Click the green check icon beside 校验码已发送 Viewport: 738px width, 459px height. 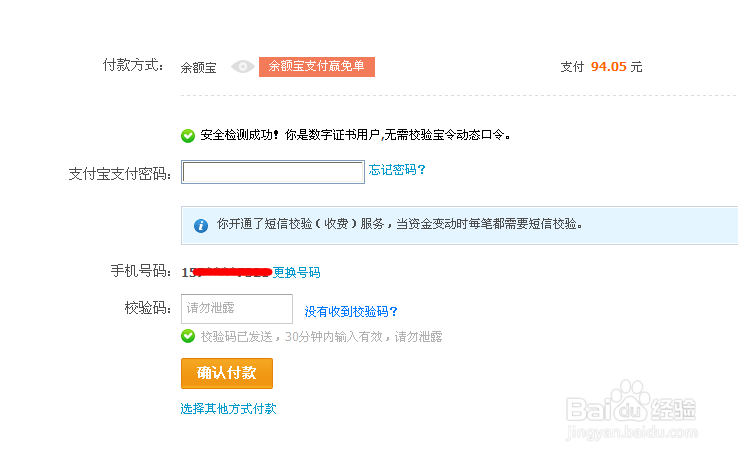(188, 336)
